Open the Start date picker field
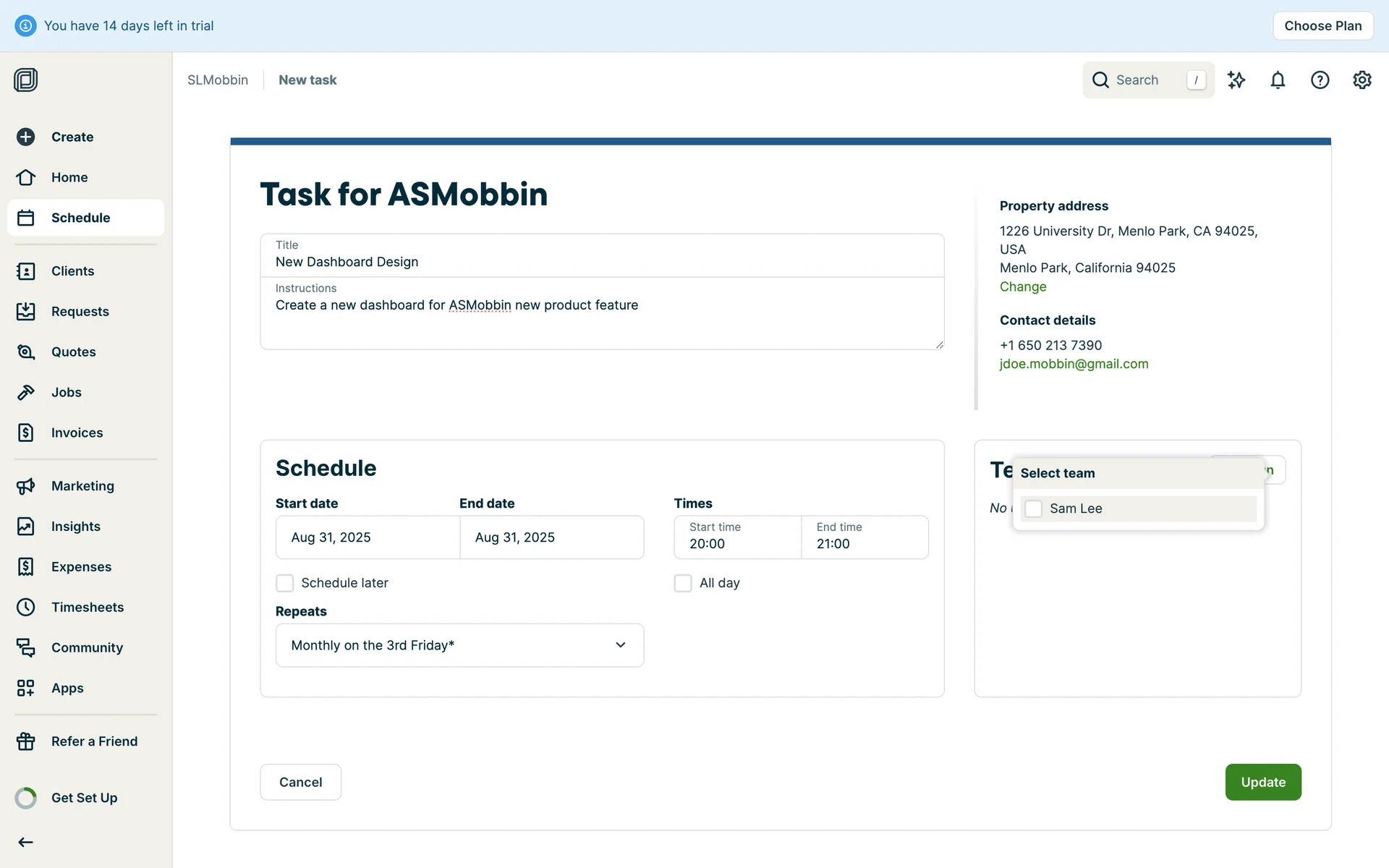 368,537
